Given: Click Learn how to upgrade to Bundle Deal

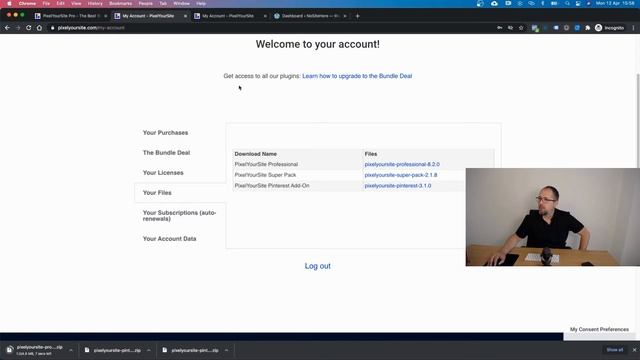Looking at the screenshot, I should click(x=357, y=76).
